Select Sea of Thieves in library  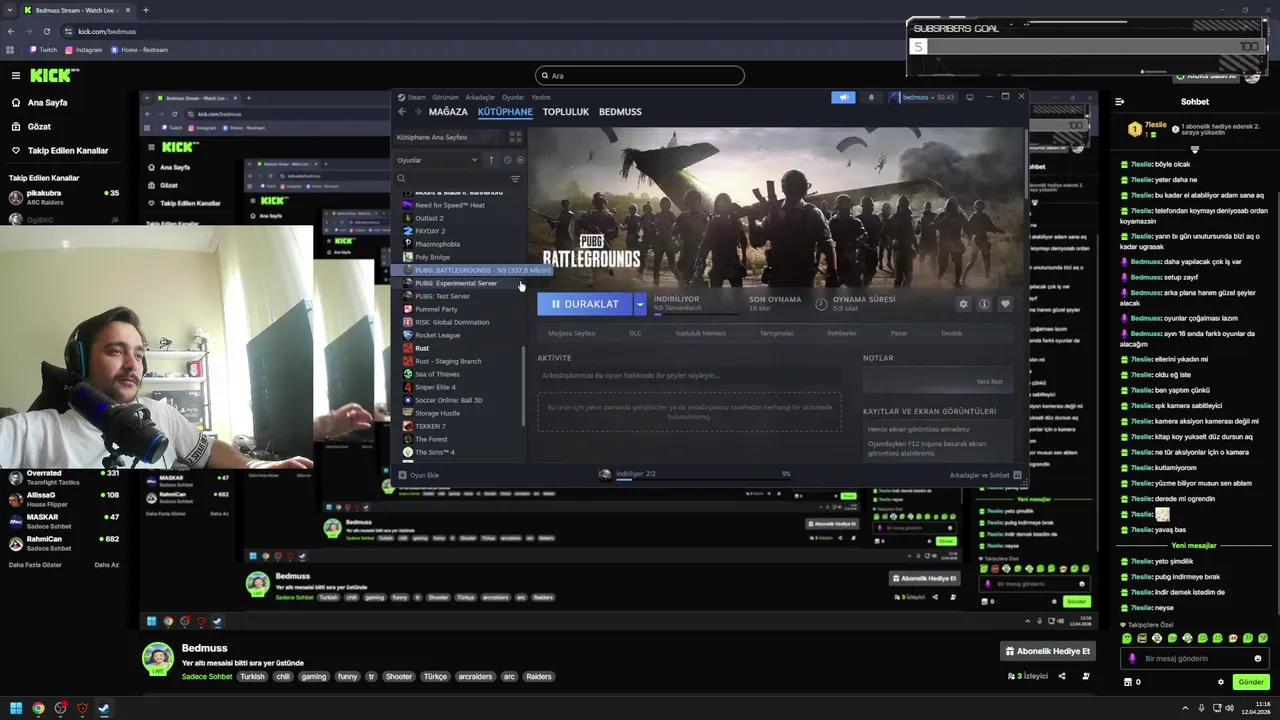click(437, 374)
